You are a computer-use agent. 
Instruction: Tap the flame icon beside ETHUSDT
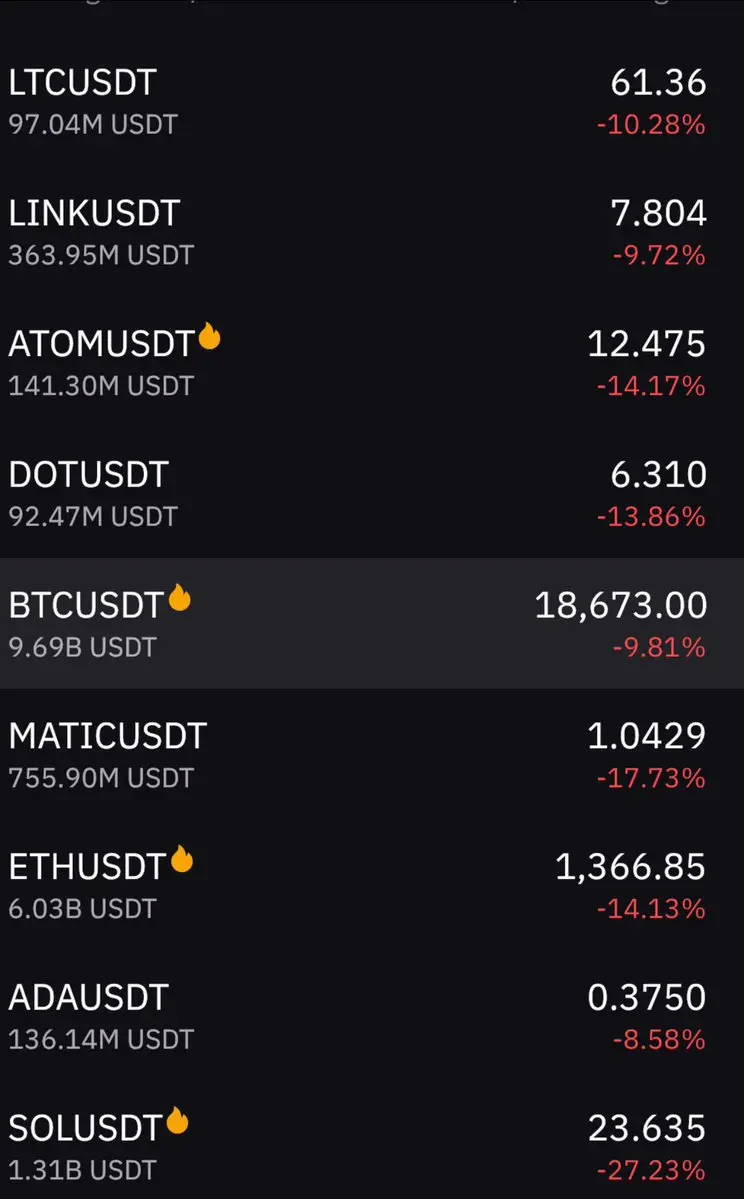(x=182, y=859)
